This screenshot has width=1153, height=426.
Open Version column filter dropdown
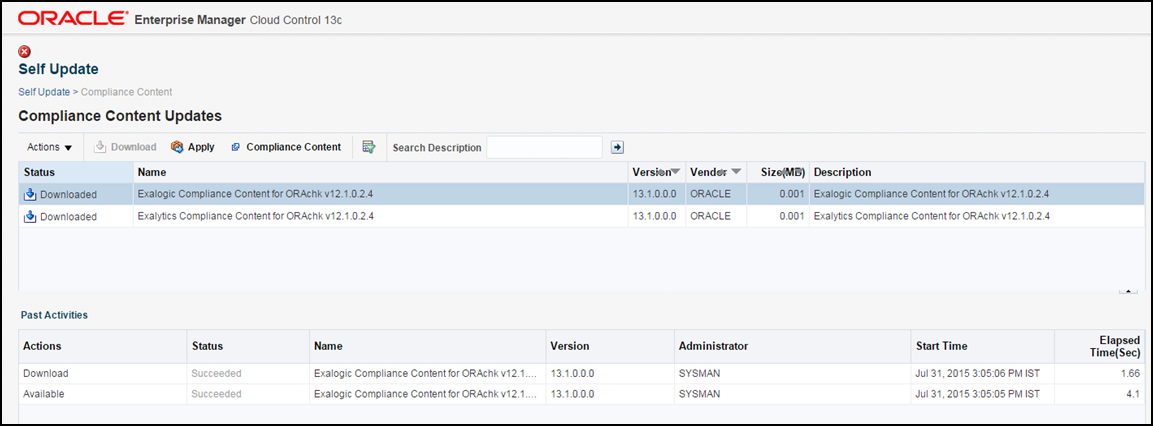(x=675, y=172)
